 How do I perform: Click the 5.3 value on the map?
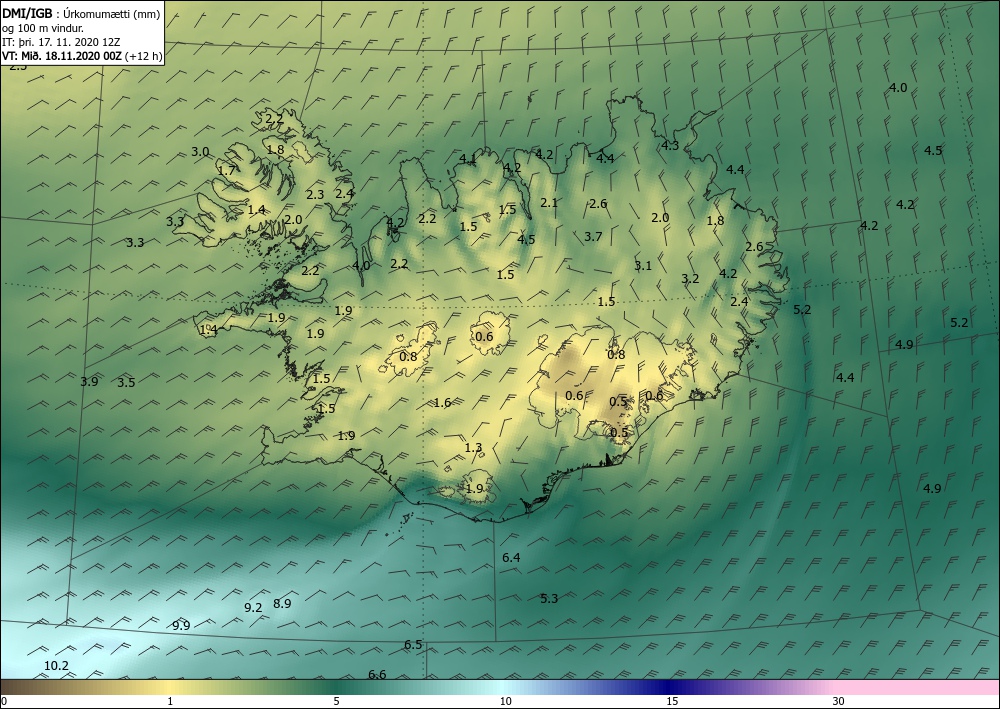549,598
